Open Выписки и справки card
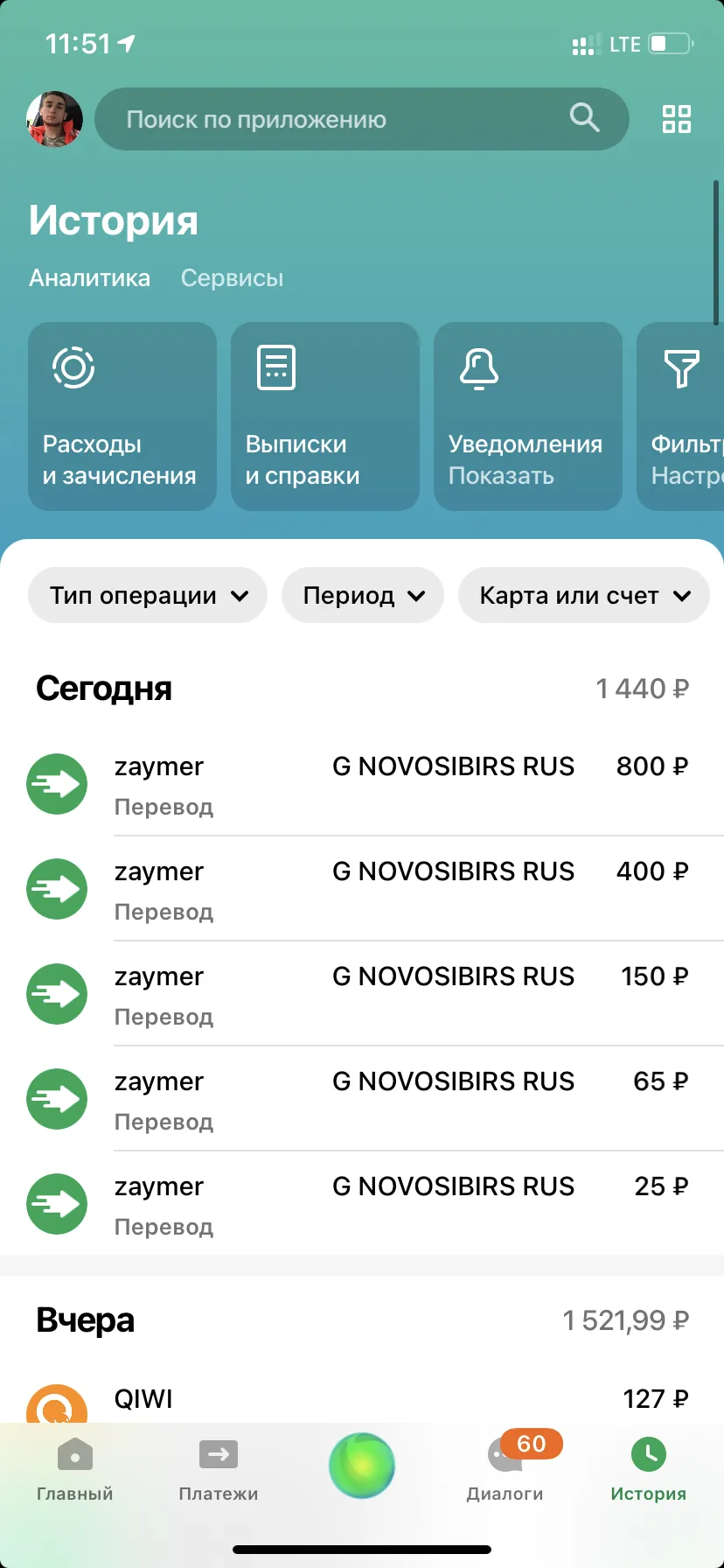Viewport: 724px width, 1568px height. (x=325, y=416)
